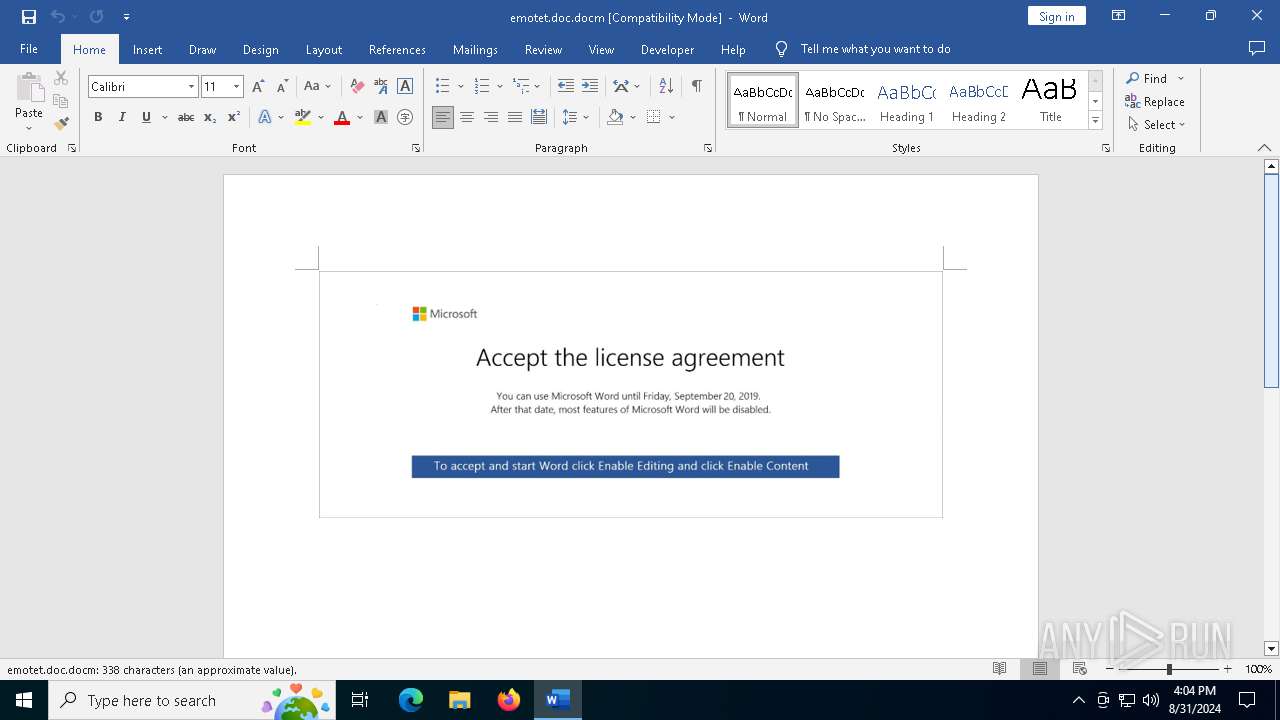Switch to the Developer tab

pyautogui.click(x=668, y=49)
